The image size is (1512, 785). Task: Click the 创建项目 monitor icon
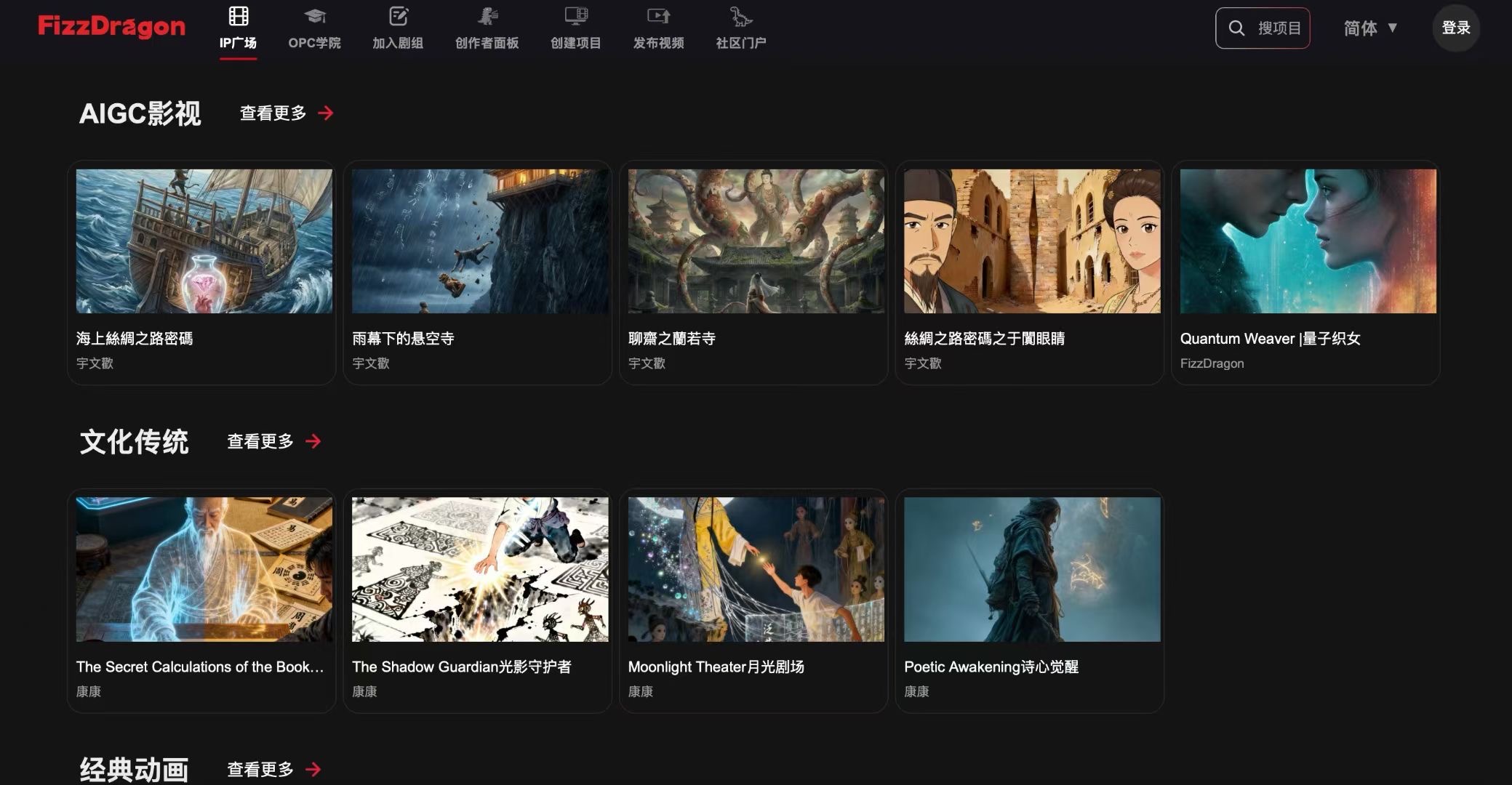pos(575,16)
